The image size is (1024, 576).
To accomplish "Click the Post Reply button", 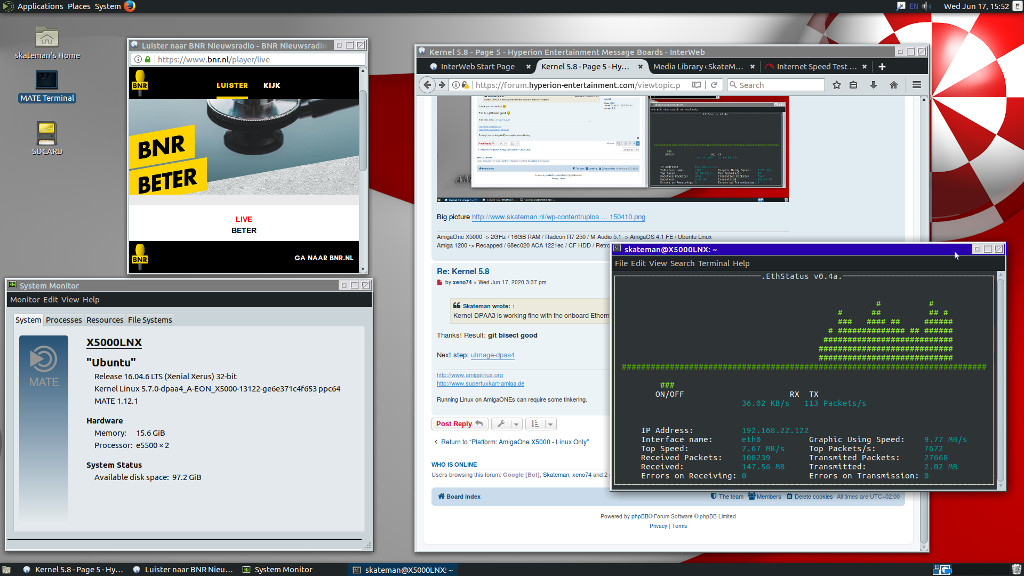I will 459,424.
